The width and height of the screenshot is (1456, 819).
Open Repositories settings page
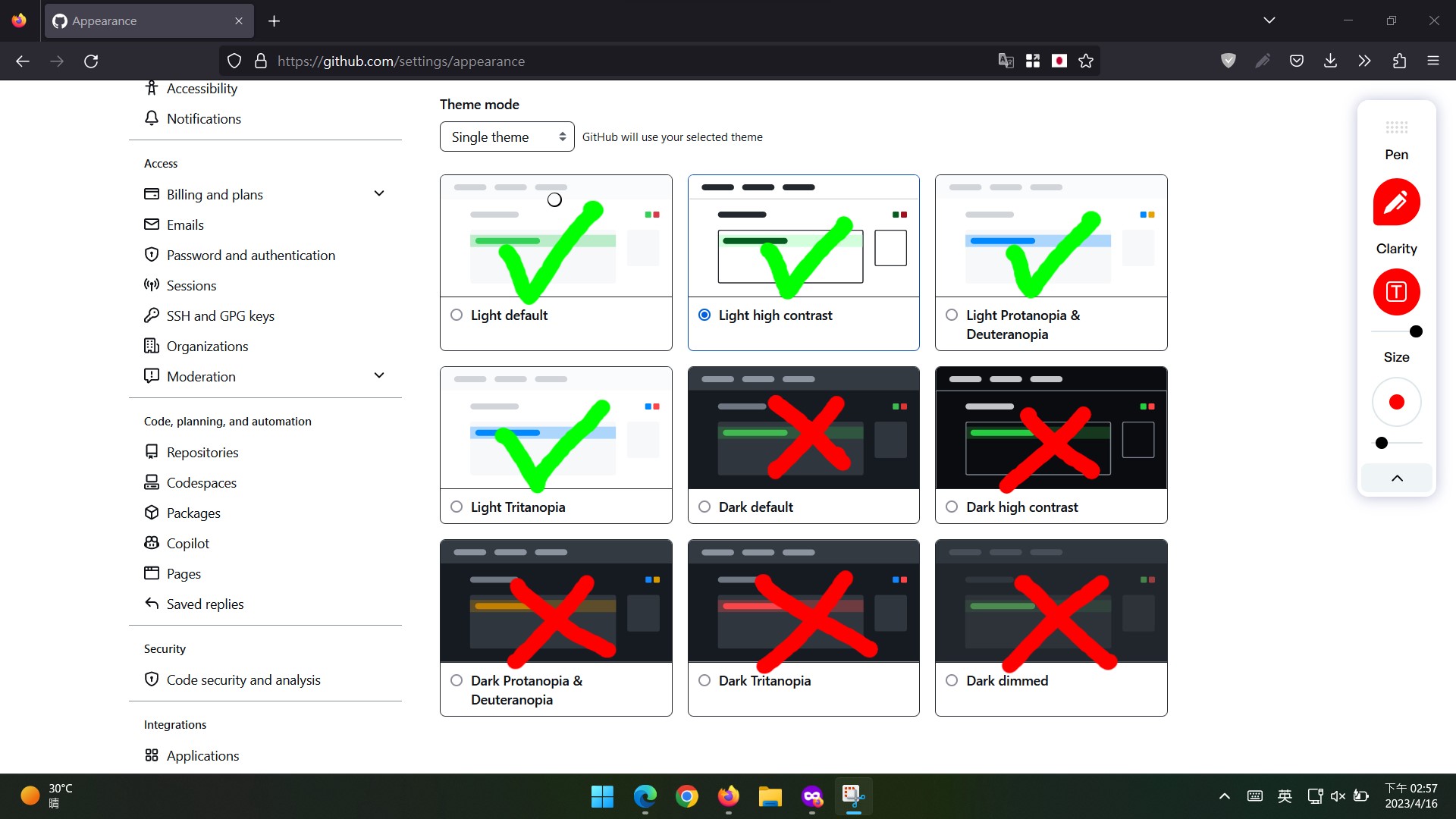[202, 452]
